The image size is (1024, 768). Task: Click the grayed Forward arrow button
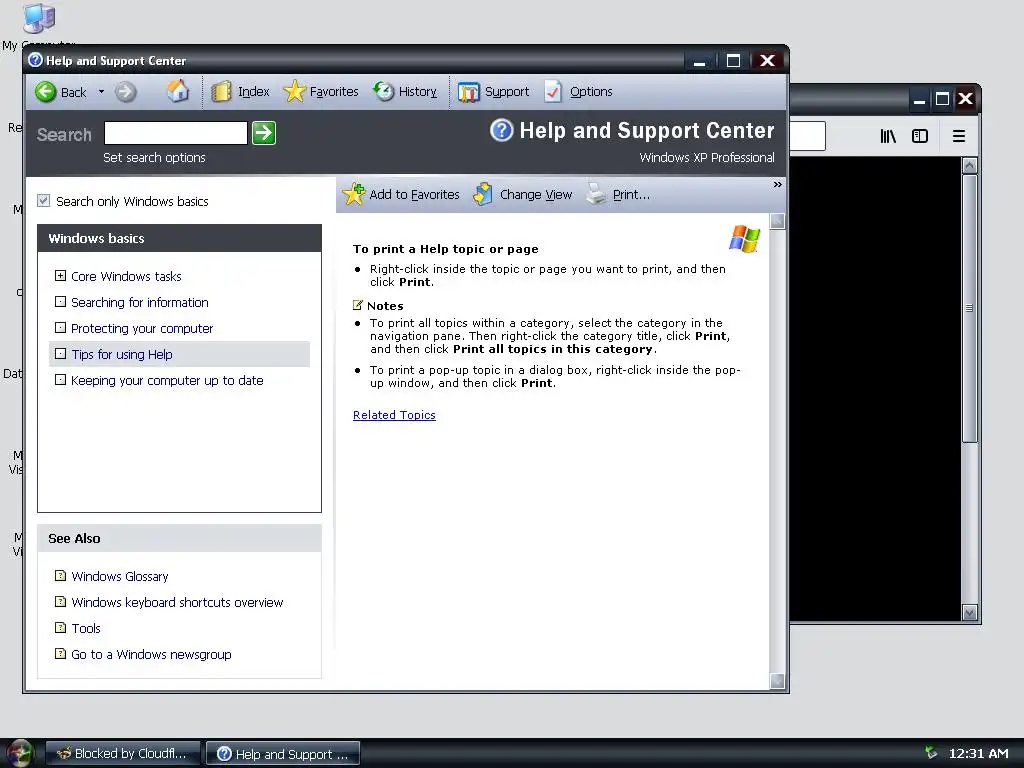[126, 91]
